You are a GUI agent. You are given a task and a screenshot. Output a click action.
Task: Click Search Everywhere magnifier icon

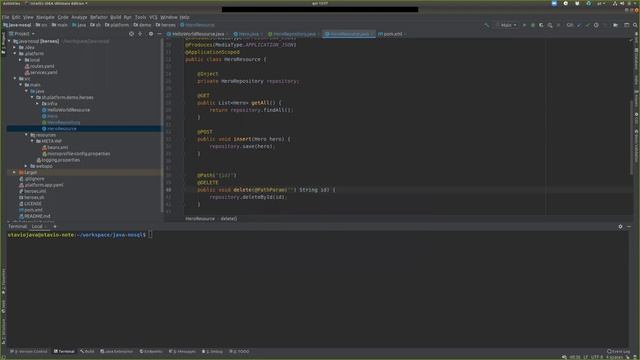tap(635, 25)
